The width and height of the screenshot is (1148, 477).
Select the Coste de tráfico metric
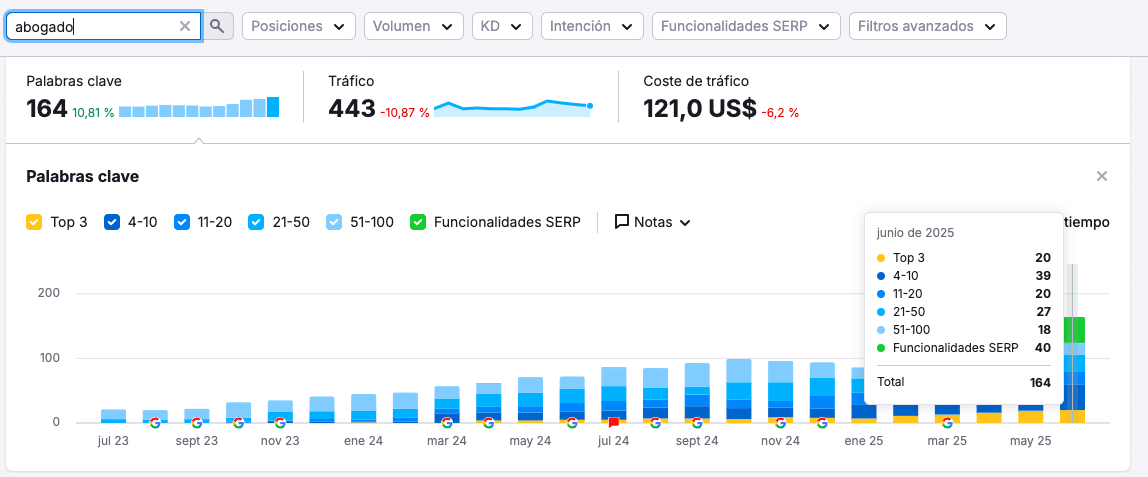point(721,100)
